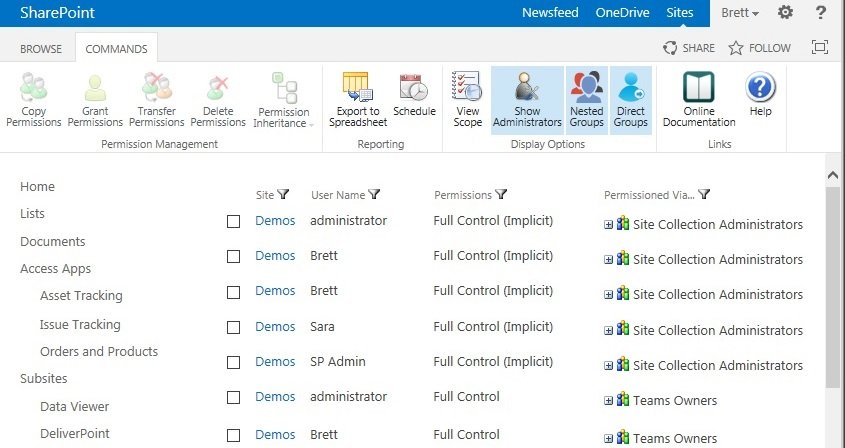Click the Delete Permissions icon
The image size is (845, 448).
[217, 88]
